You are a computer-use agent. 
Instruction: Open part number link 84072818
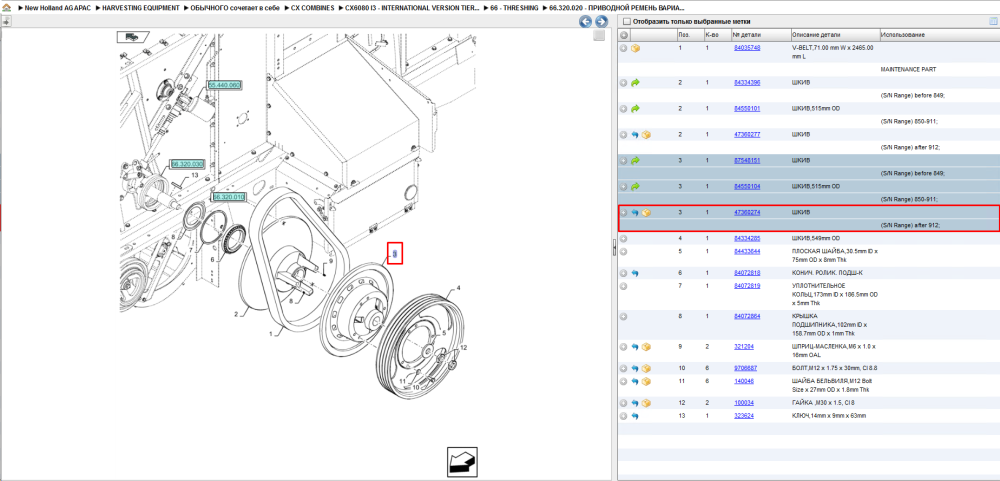pyautogui.click(x=747, y=273)
